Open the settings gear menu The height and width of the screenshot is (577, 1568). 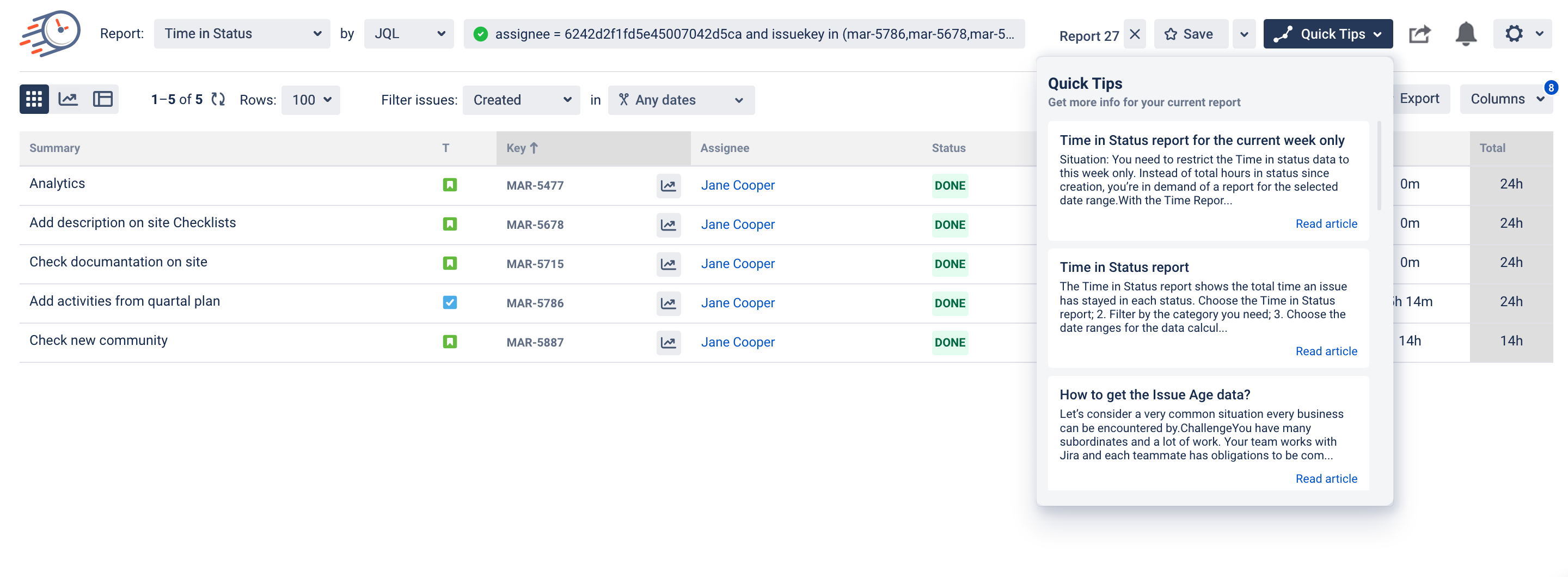click(x=1515, y=34)
